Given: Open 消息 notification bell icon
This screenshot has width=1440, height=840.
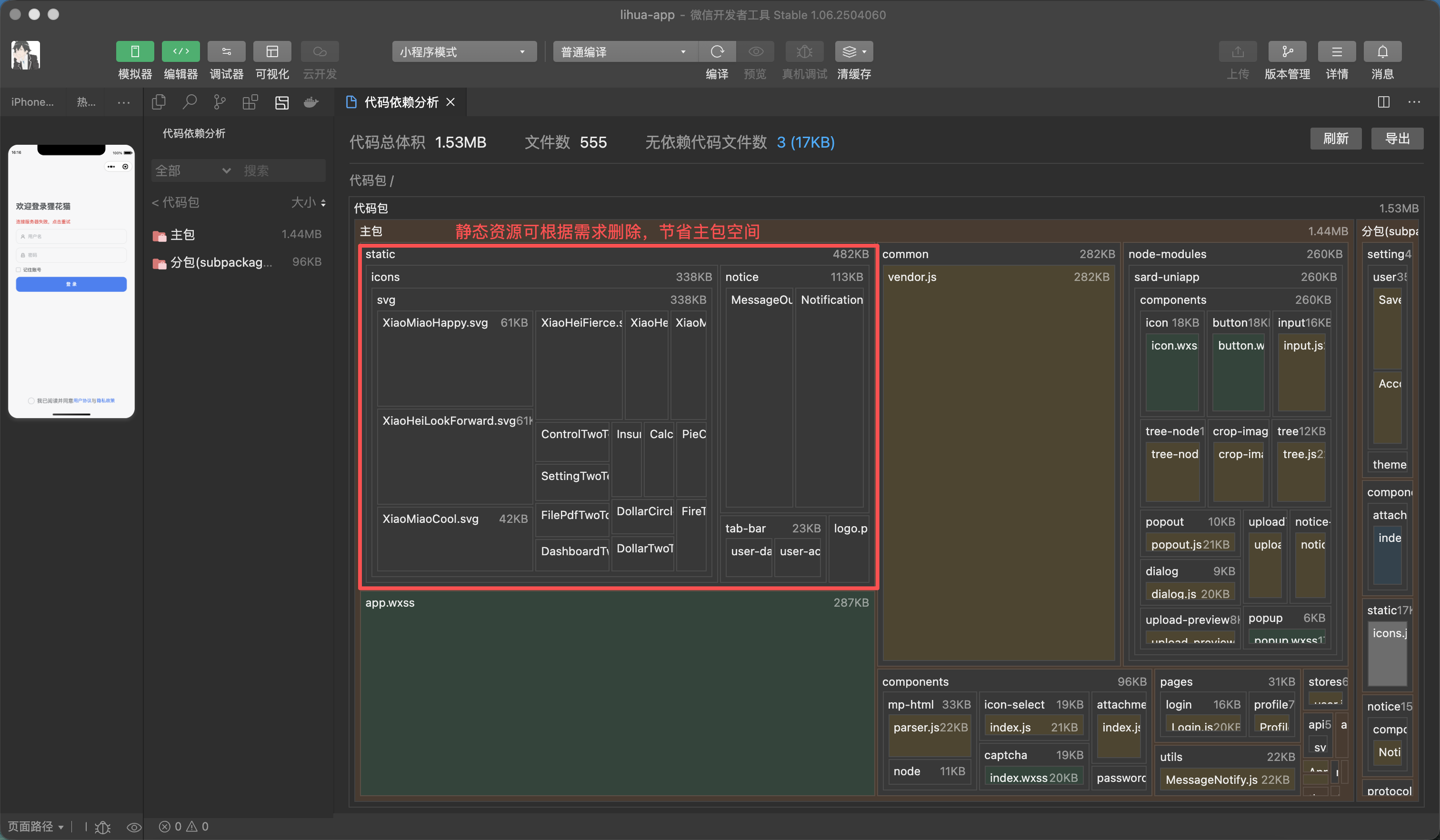Looking at the screenshot, I should [1382, 51].
